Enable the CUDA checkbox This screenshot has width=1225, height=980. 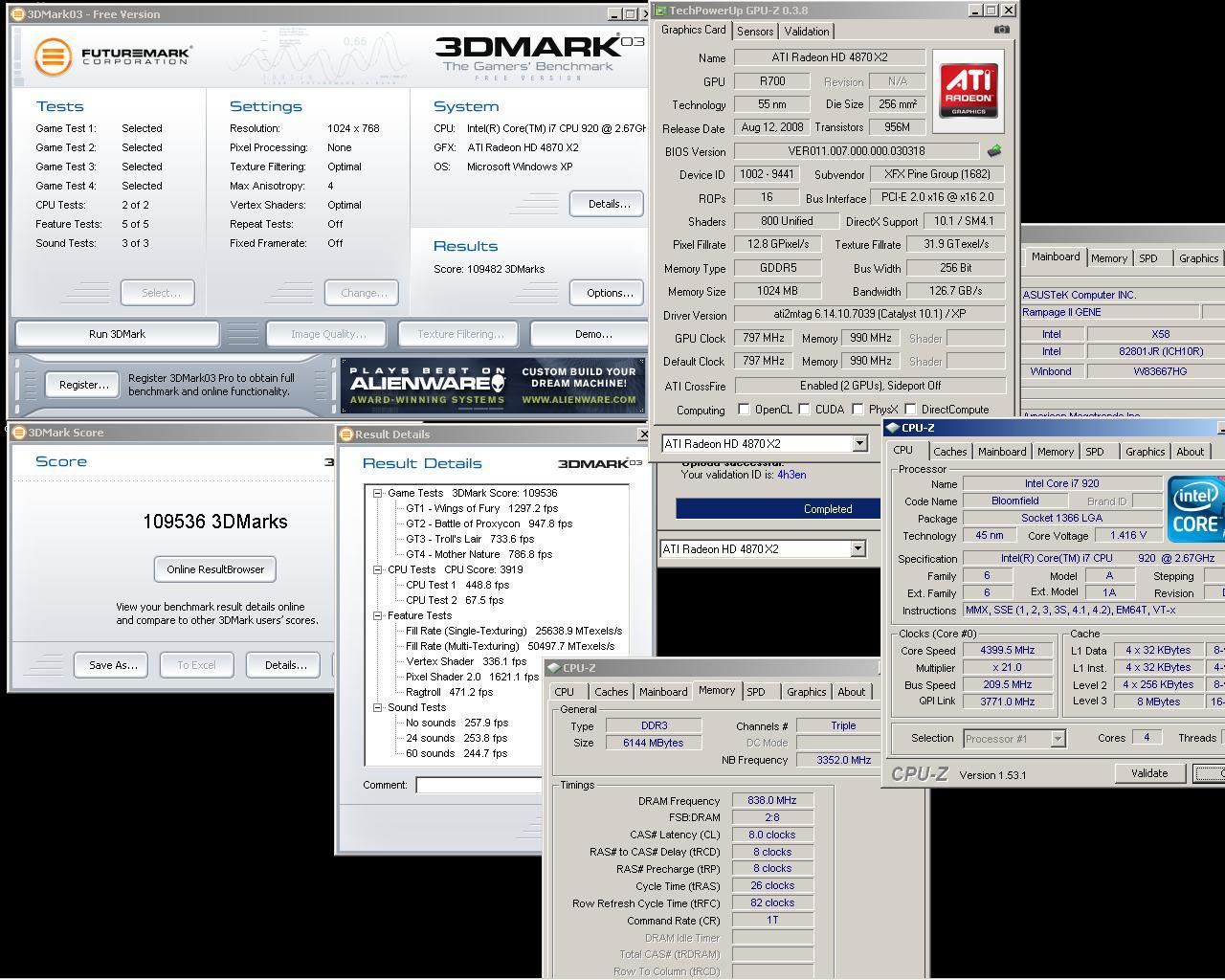(x=804, y=410)
